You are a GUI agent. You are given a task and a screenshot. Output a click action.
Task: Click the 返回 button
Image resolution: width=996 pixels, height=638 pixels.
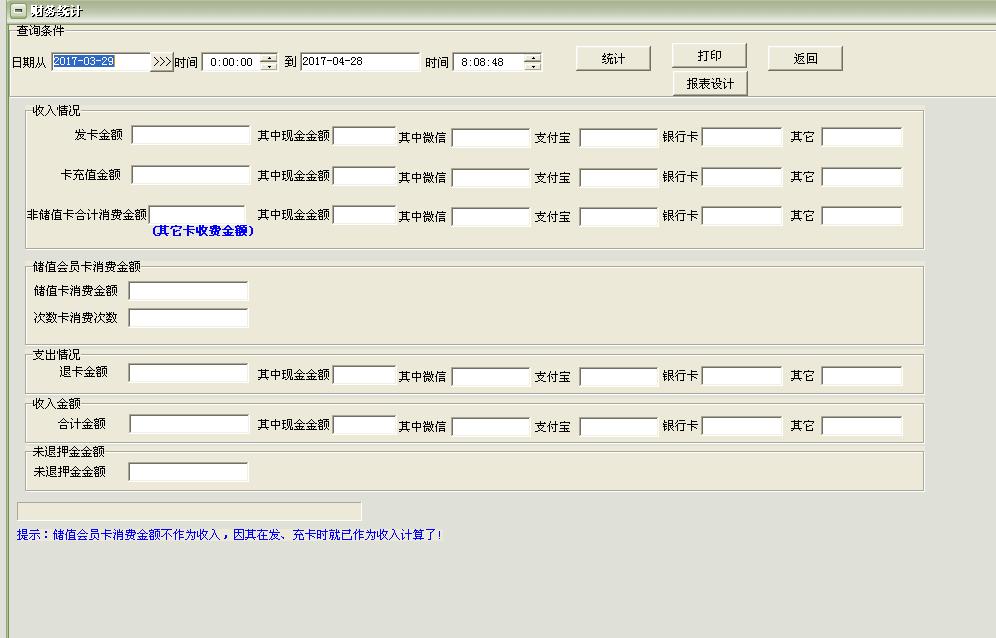pyautogui.click(x=805, y=59)
